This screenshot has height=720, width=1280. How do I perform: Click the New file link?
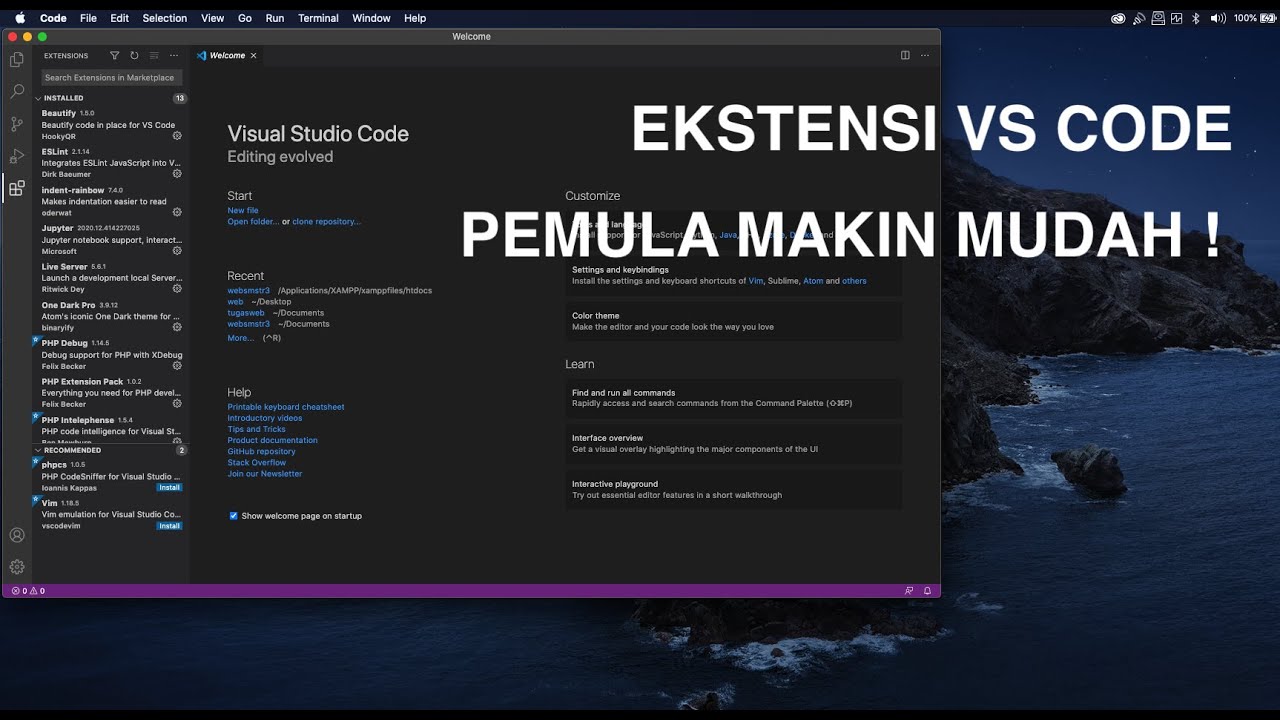click(243, 211)
